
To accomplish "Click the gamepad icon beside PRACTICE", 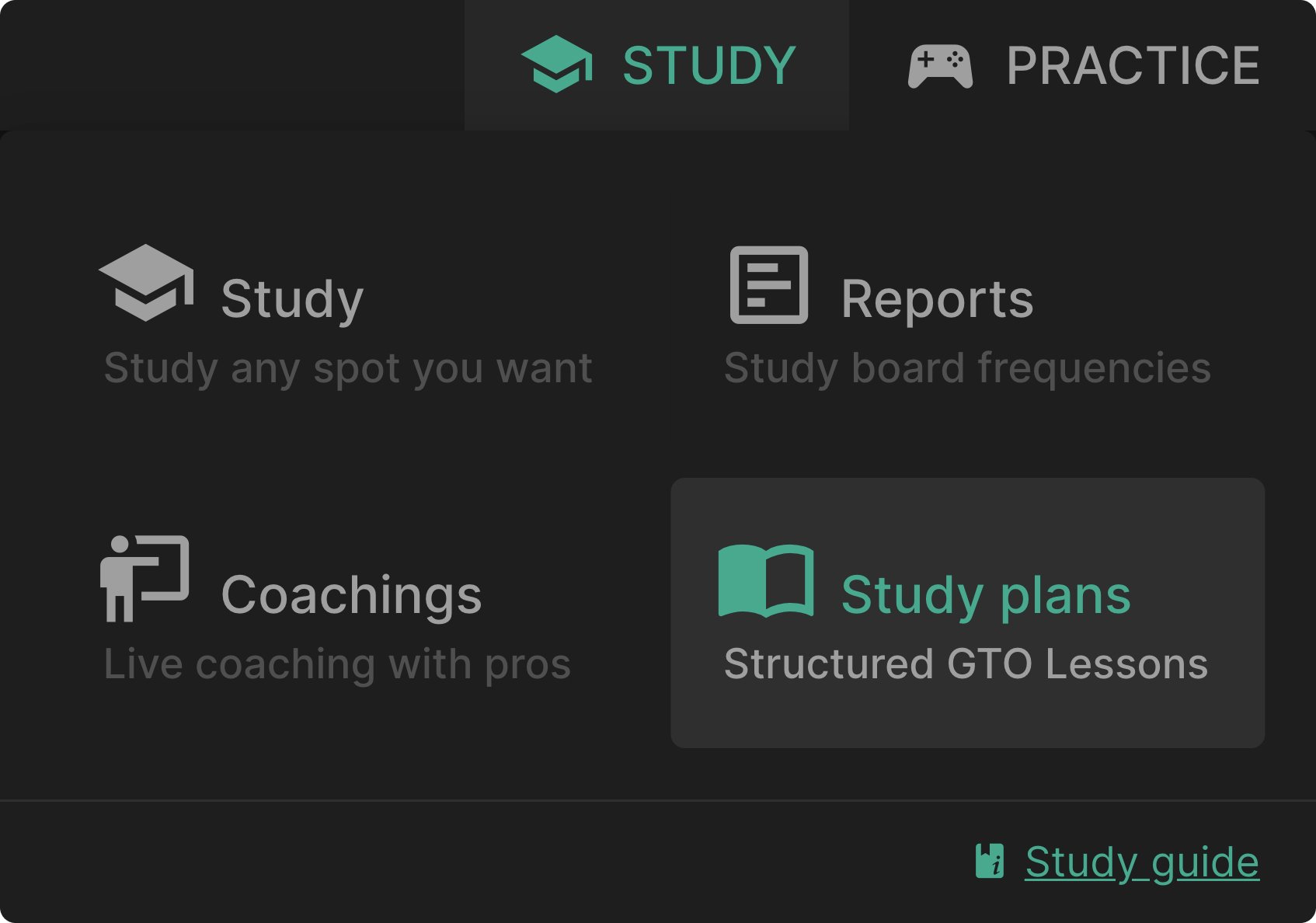I will pos(941,64).
